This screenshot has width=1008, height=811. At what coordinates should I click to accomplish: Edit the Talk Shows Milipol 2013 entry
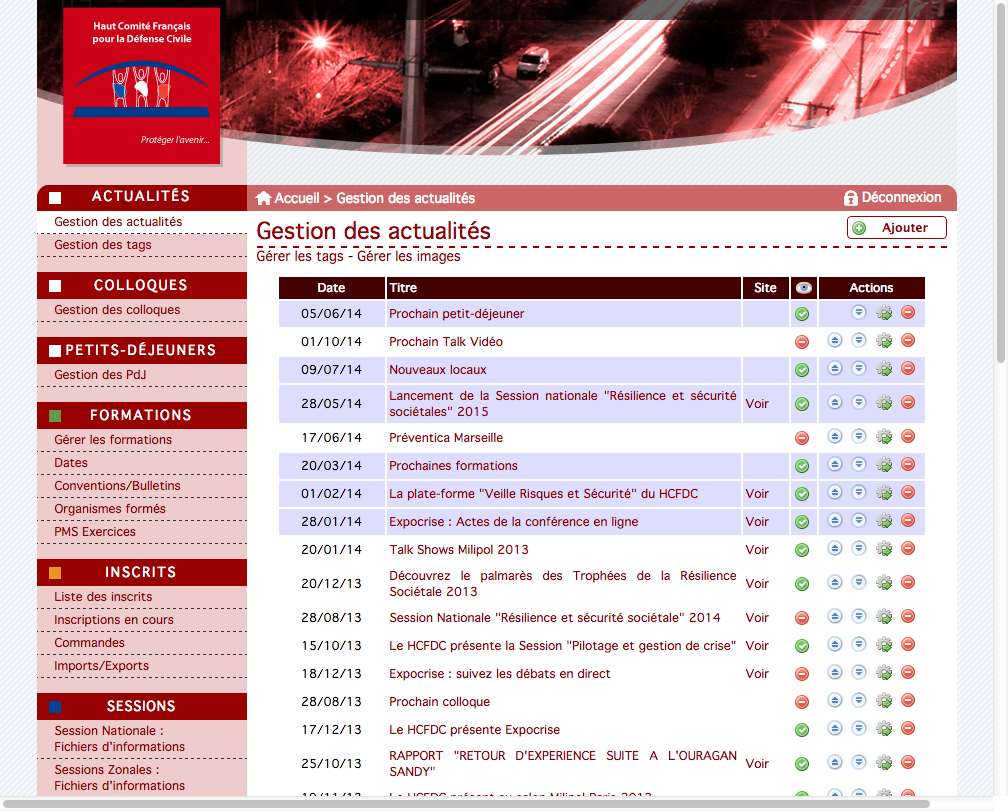(885, 549)
